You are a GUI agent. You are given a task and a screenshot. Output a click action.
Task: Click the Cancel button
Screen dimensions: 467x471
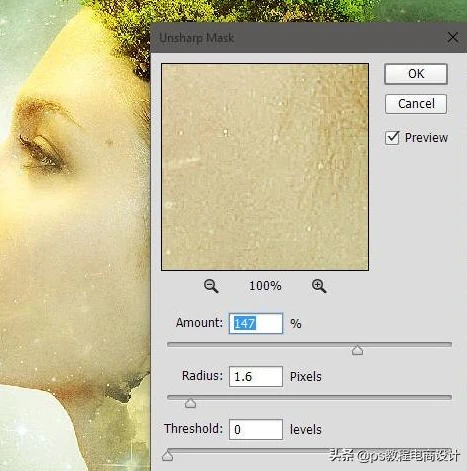(x=416, y=104)
